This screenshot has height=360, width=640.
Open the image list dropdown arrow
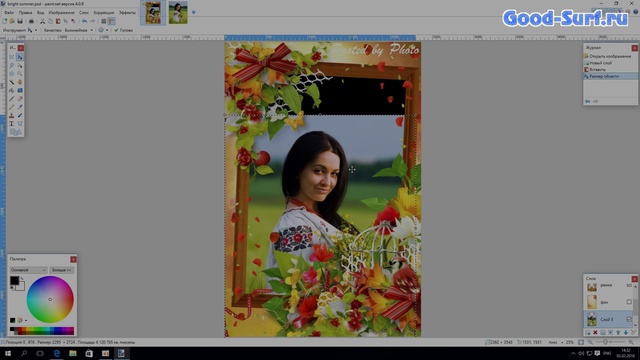[x=193, y=12]
